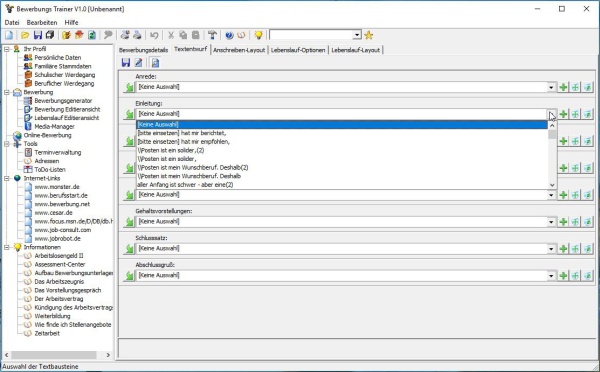Open the Anrede dropdown arrow
The width and height of the screenshot is (600, 372).
pos(551,87)
